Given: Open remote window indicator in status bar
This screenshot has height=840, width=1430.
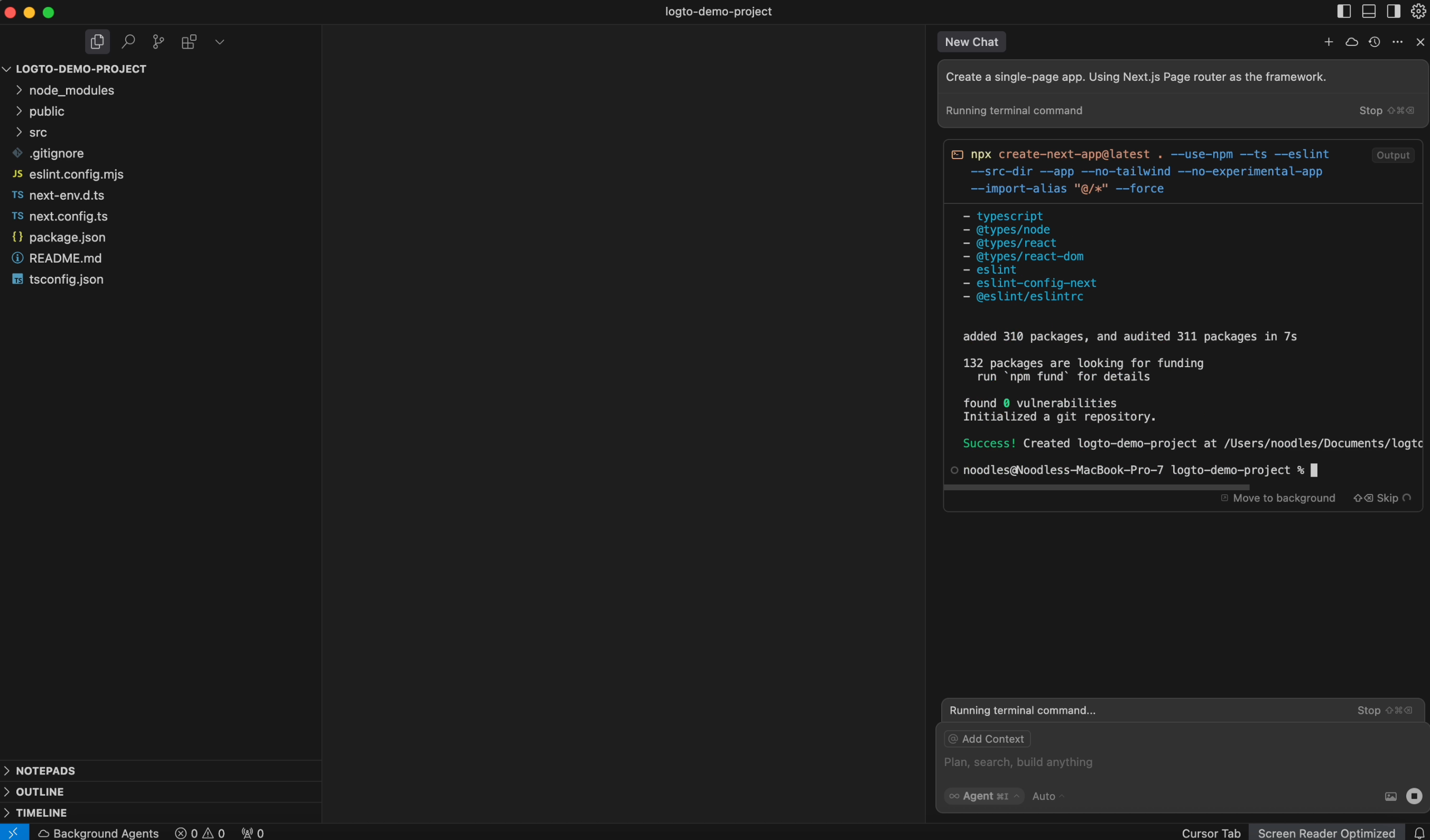Looking at the screenshot, I should point(14,833).
